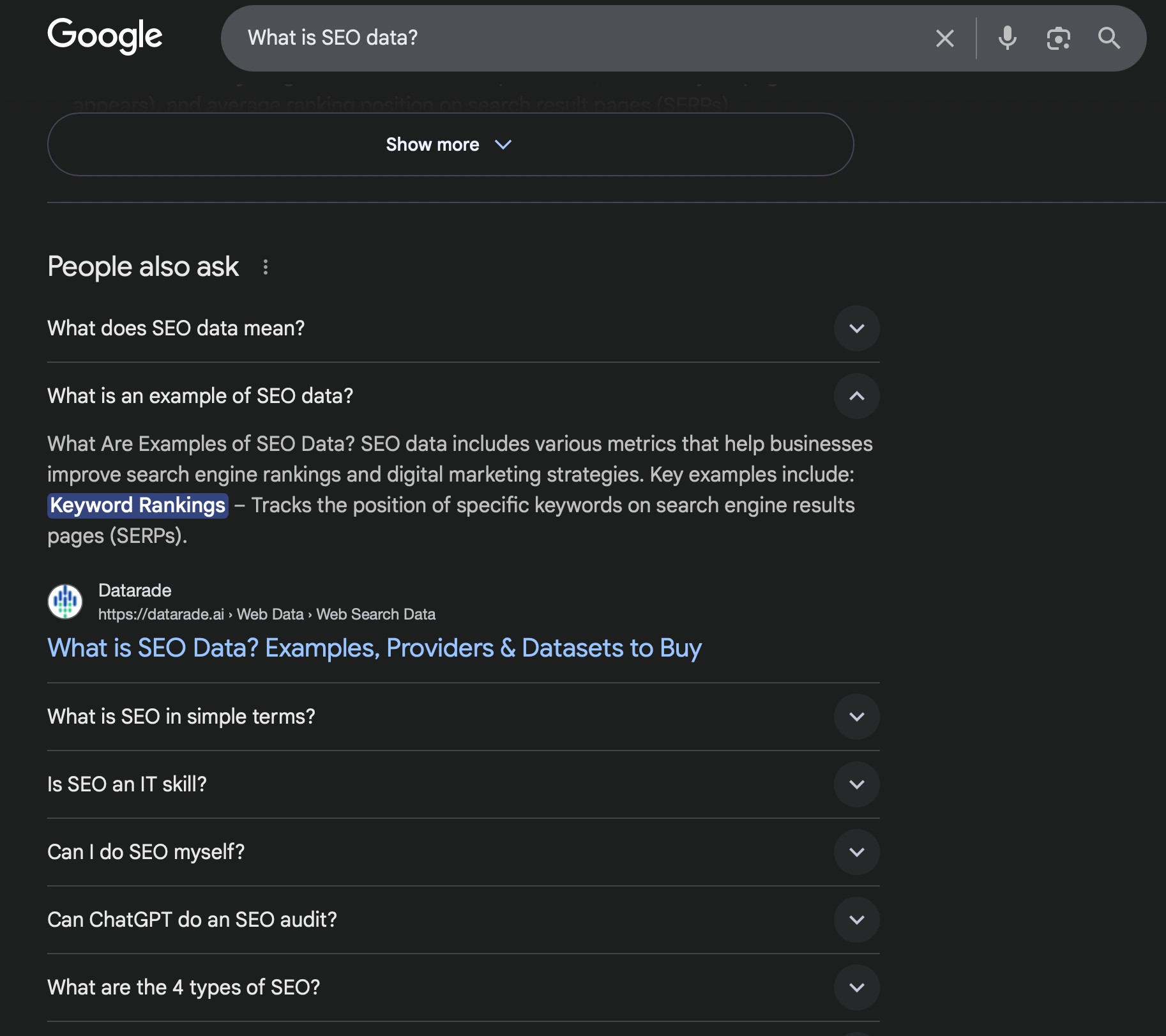Click the Datarade favicon
The image size is (1166, 1036).
[x=66, y=601]
